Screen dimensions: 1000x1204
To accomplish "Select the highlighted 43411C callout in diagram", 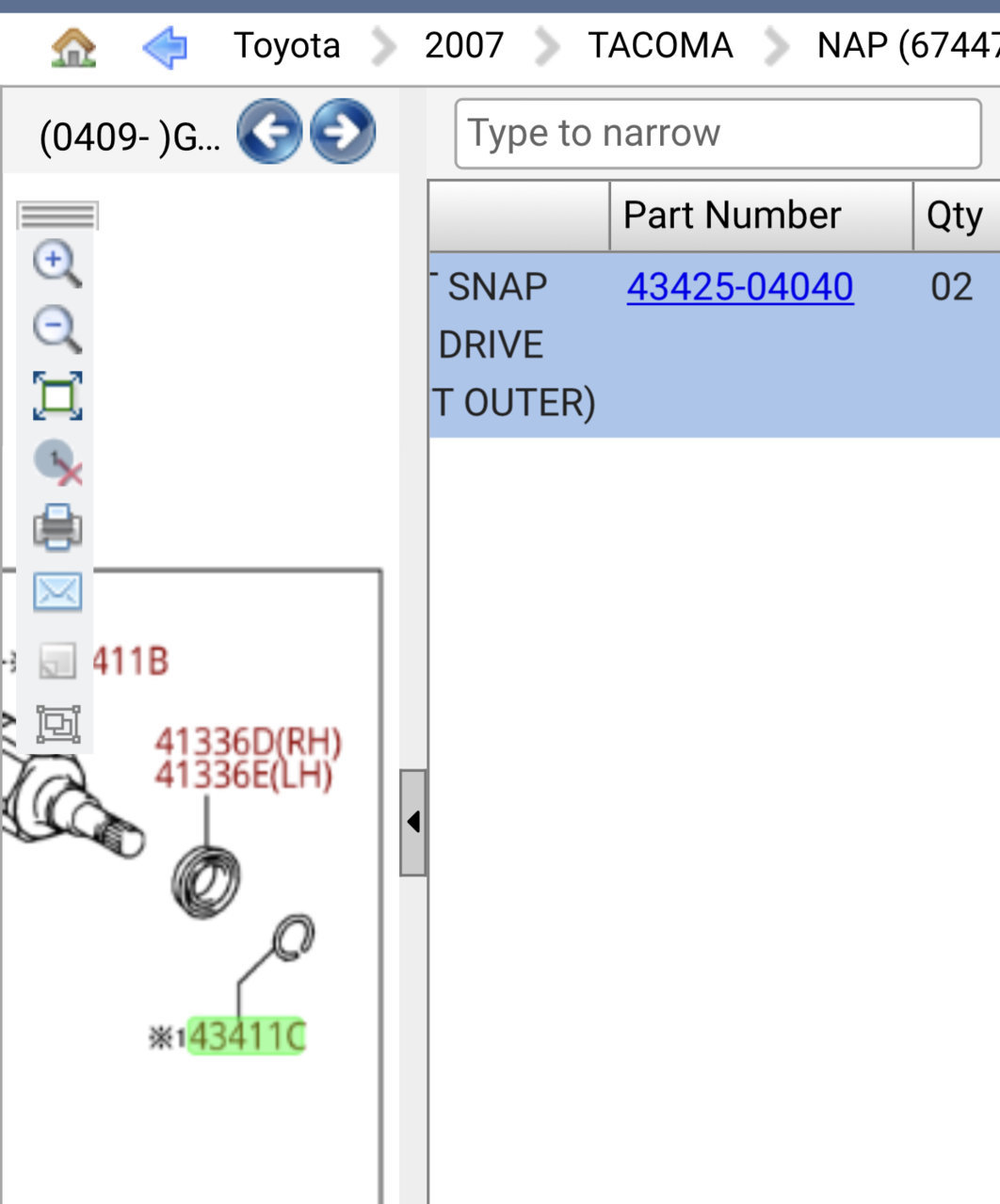I will click(247, 1036).
